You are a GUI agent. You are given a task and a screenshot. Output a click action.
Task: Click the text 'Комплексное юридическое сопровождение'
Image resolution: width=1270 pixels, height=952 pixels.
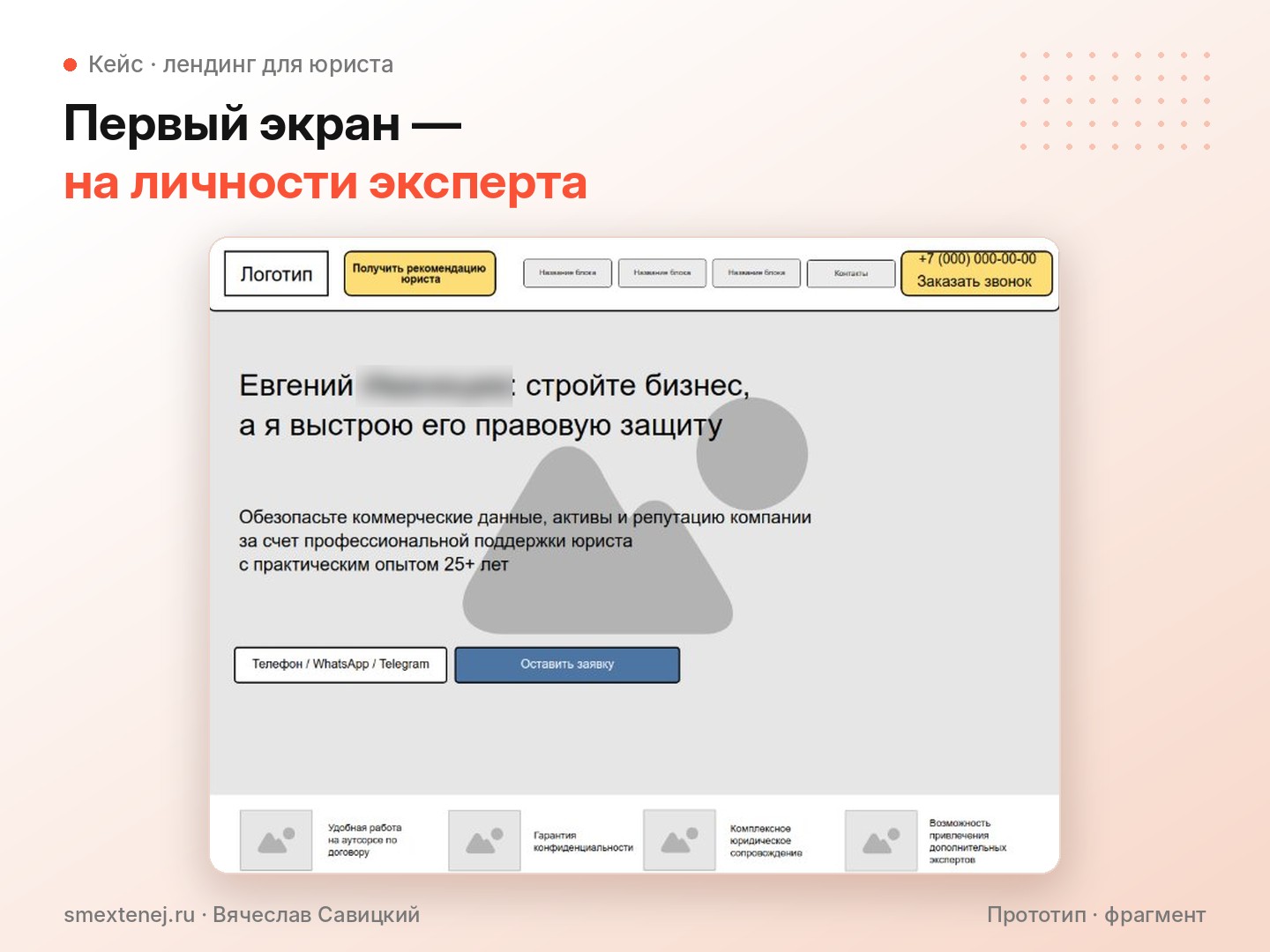tap(766, 841)
